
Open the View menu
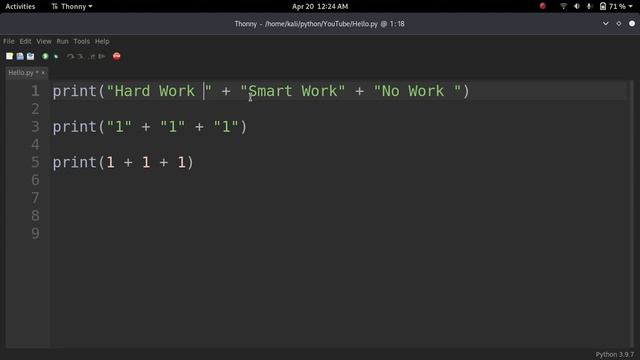click(44, 41)
